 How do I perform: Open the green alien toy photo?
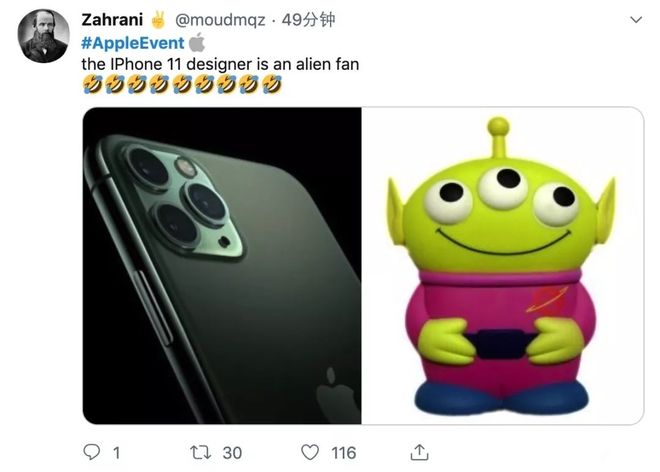click(x=503, y=265)
